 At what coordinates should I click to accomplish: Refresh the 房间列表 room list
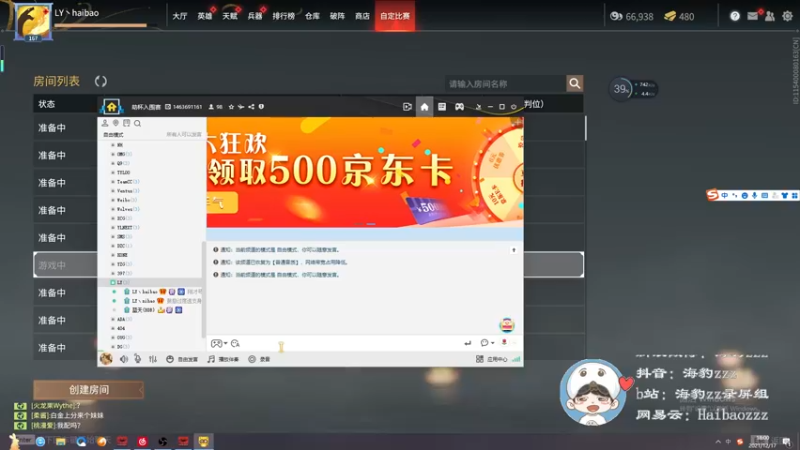(101, 81)
